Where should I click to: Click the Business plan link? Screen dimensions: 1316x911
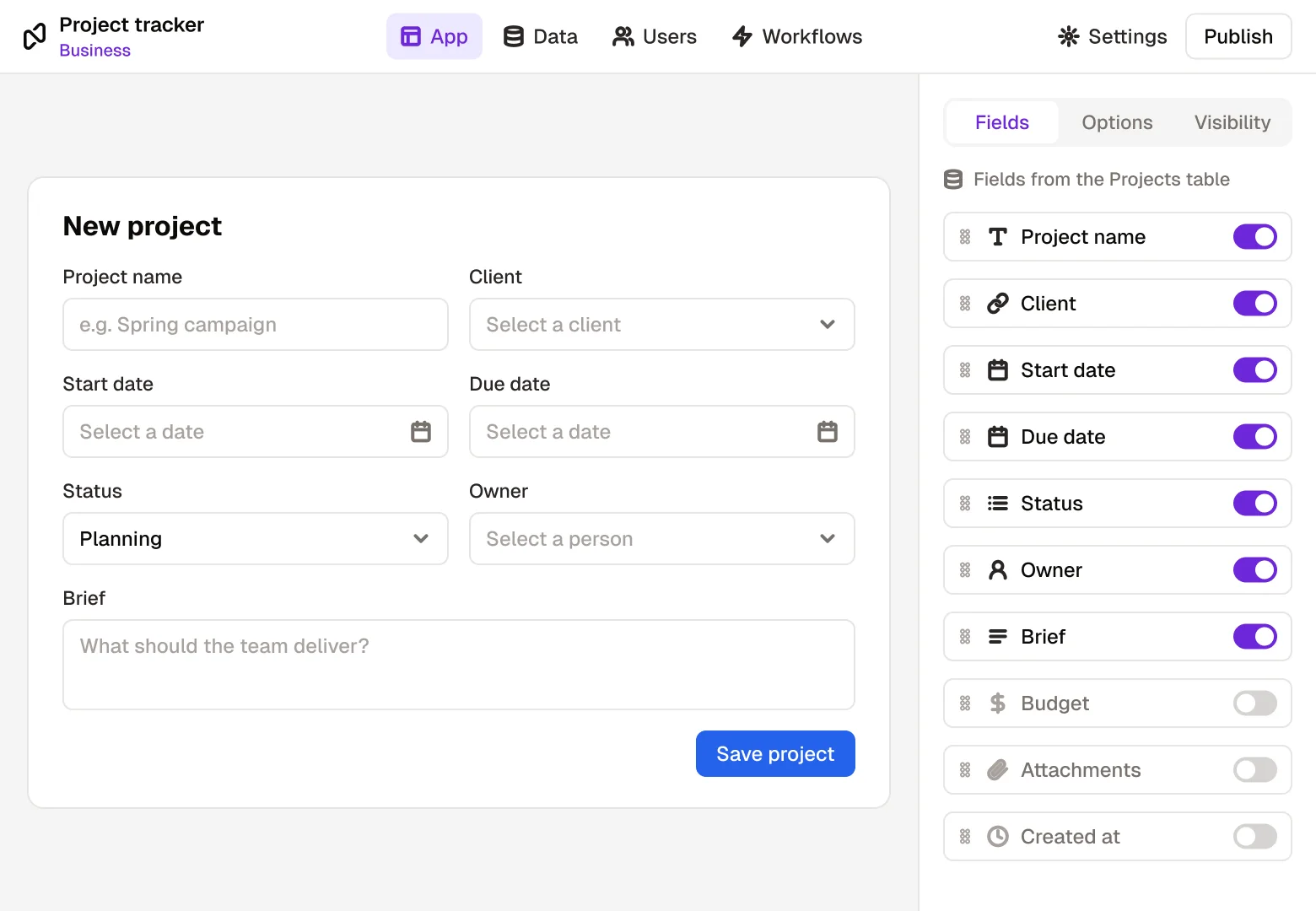(x=95, y=51)
